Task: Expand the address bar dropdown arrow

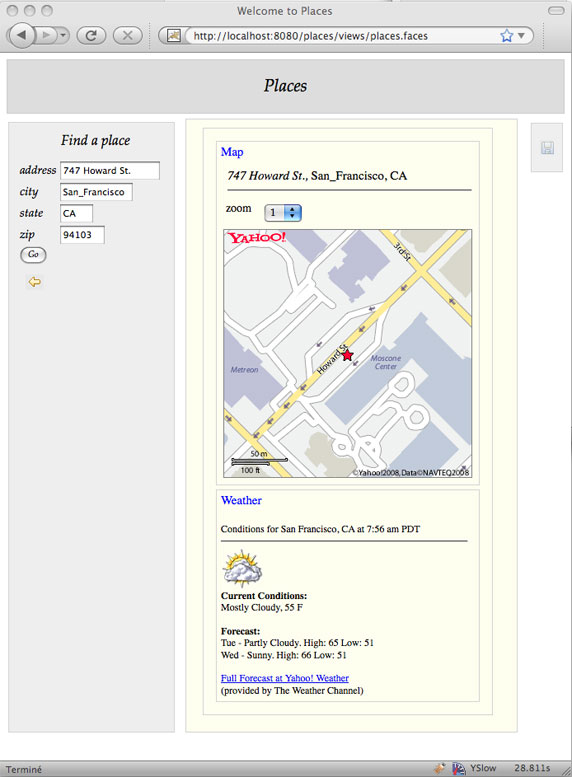Action: [x=521, y=36]
